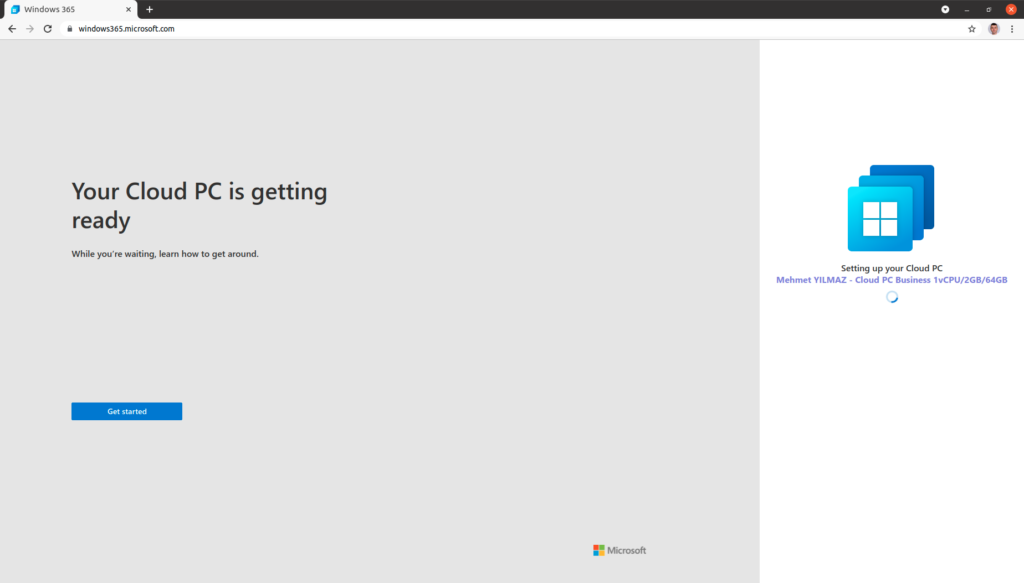Go forward in browser history
Image resolution: width=1024 pixels, height=583 pixels.
(30, 29)
